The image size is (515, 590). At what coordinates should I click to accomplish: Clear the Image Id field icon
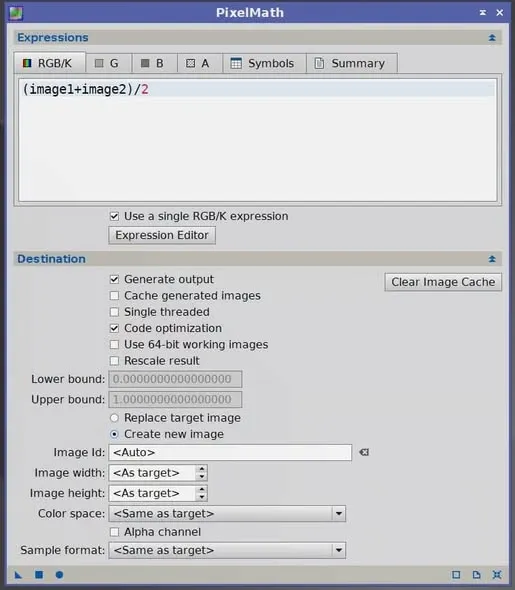point(364,452)
